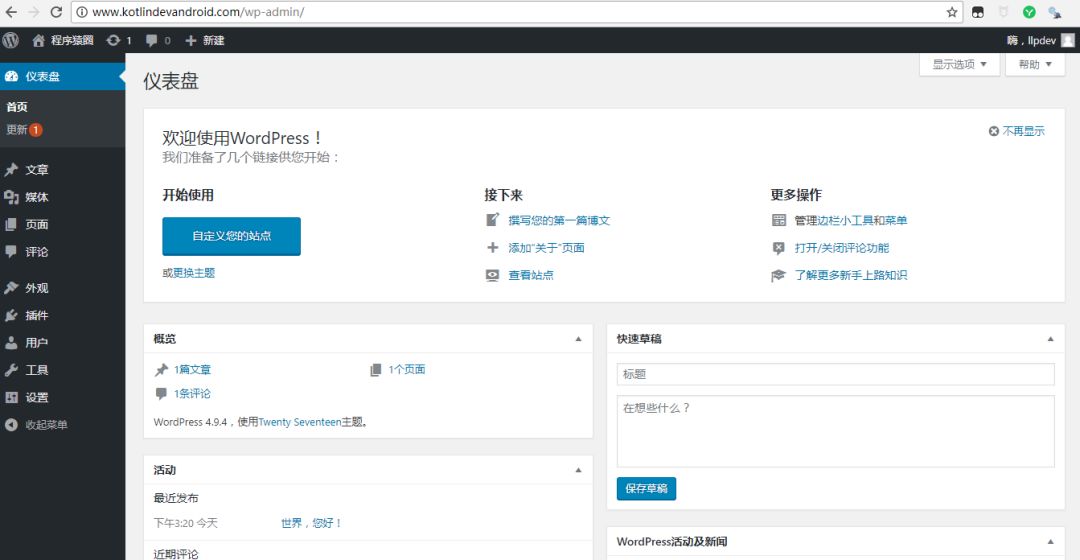Click the 用户 user icon in sidebar
Viewport: 1080px width, 560px height.
click(x=11, y=342)
